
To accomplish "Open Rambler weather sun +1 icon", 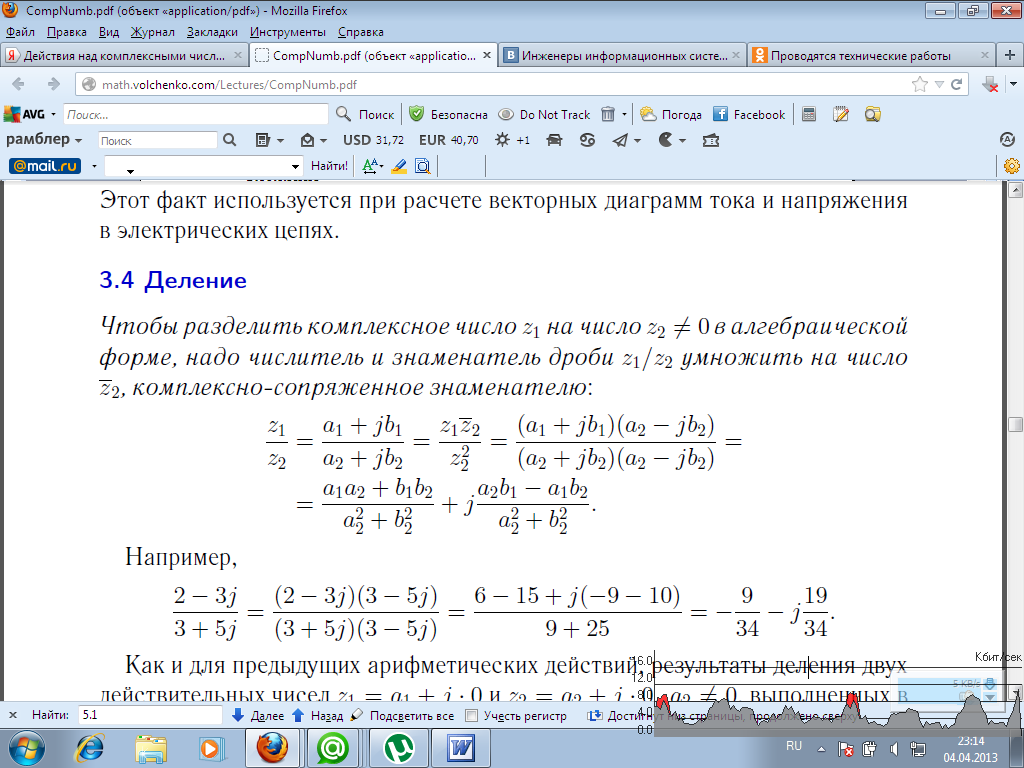I will 512,140.
